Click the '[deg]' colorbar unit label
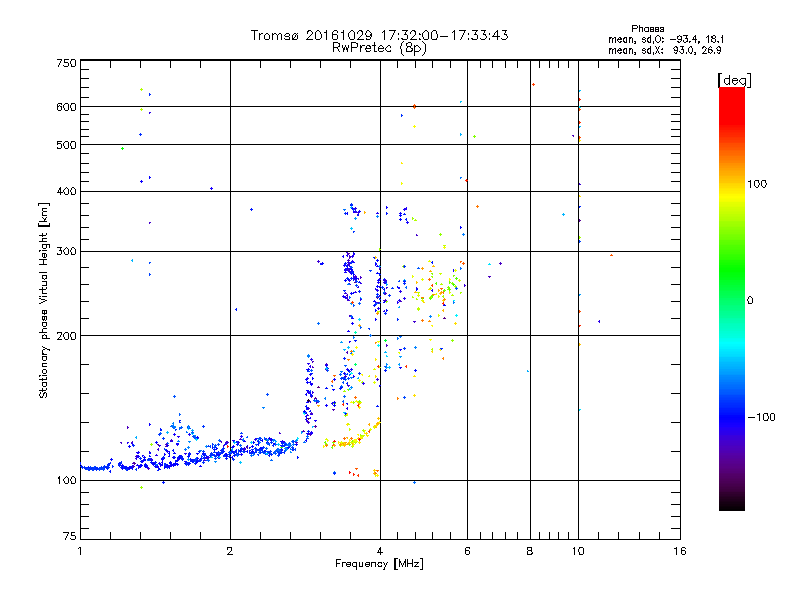800x600 pixels. click(x=734, y=80)
